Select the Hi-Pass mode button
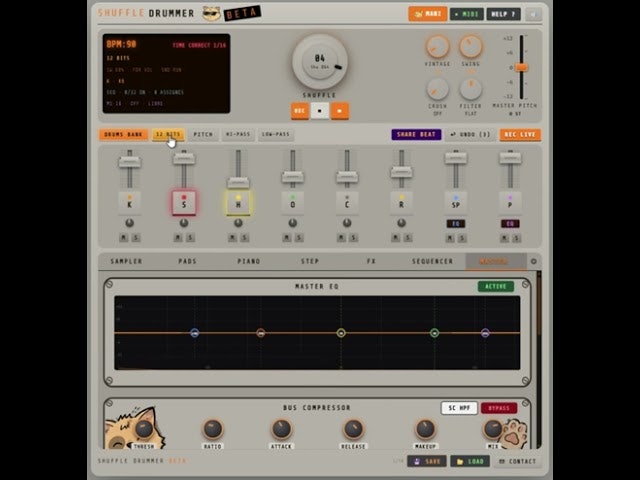The width and height of the screenshot is (640, 480). (x=238, y=134)
